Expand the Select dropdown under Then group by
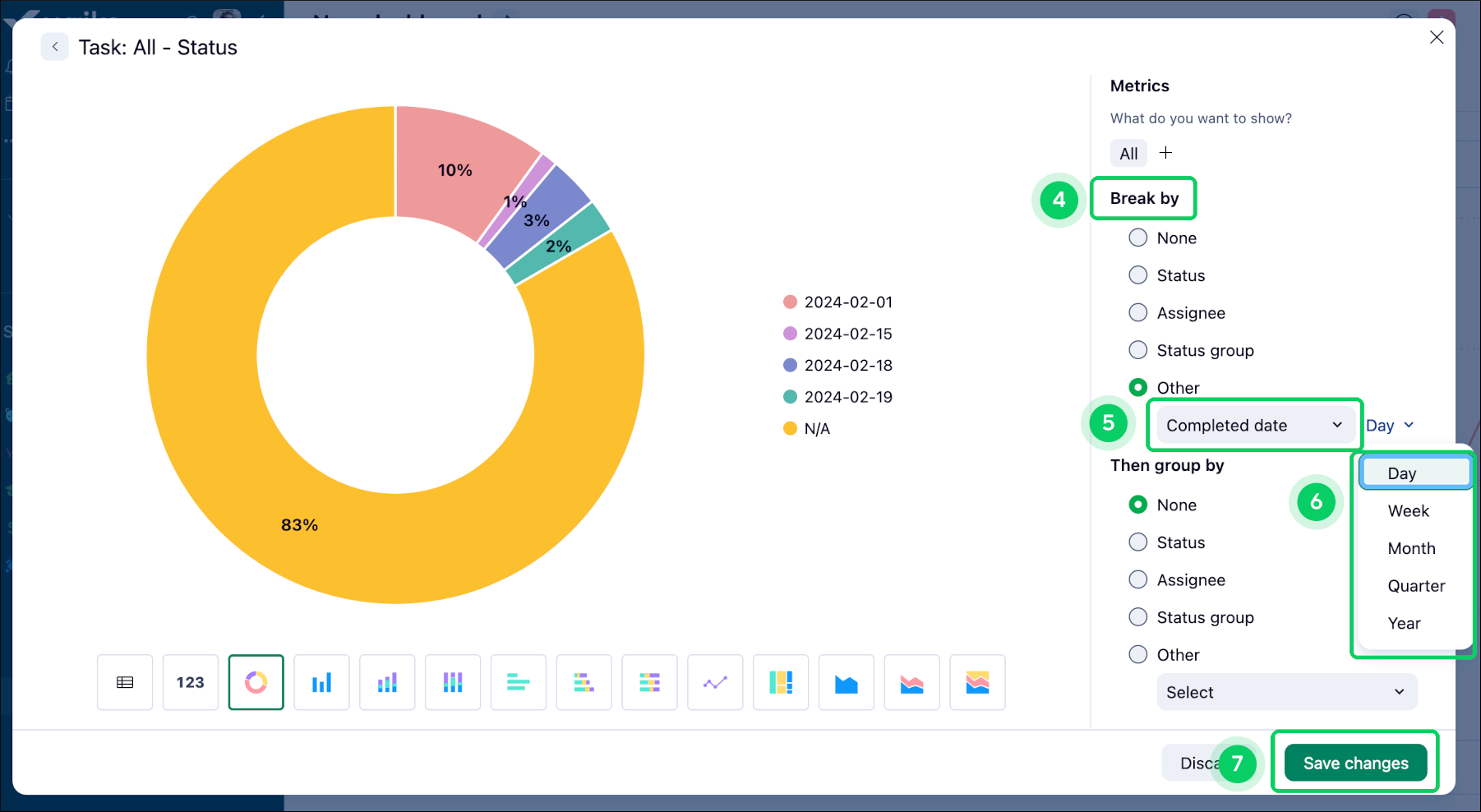1481x812 pixels. click(x=1286, y=692)
